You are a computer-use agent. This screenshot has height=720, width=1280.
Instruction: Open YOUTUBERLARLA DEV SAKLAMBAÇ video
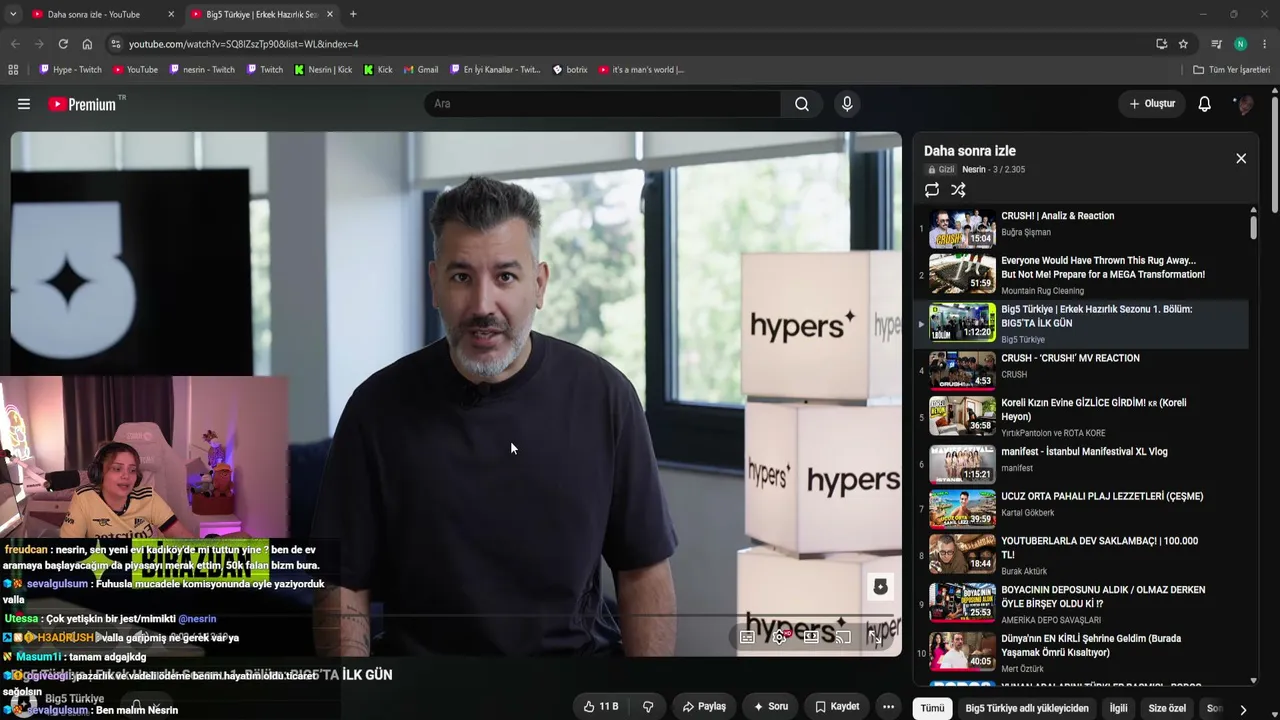[1081, 554]
